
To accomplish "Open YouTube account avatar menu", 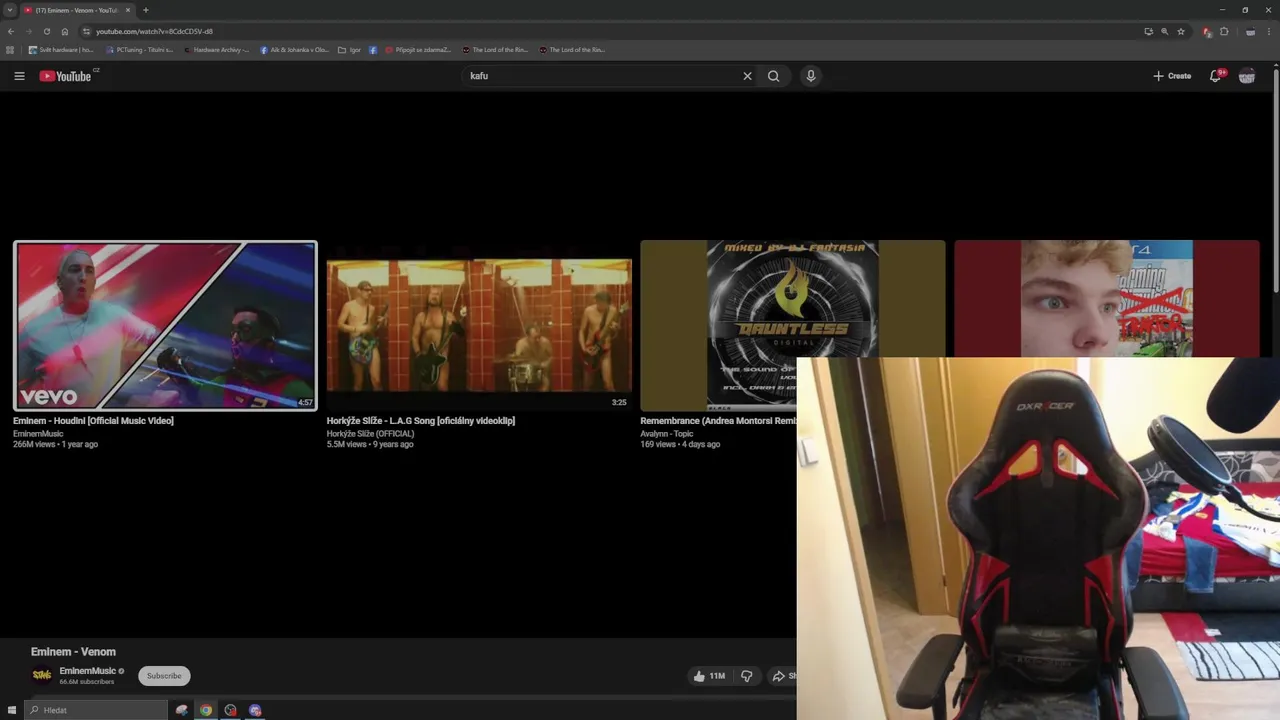I will [x=1247, y=76].
